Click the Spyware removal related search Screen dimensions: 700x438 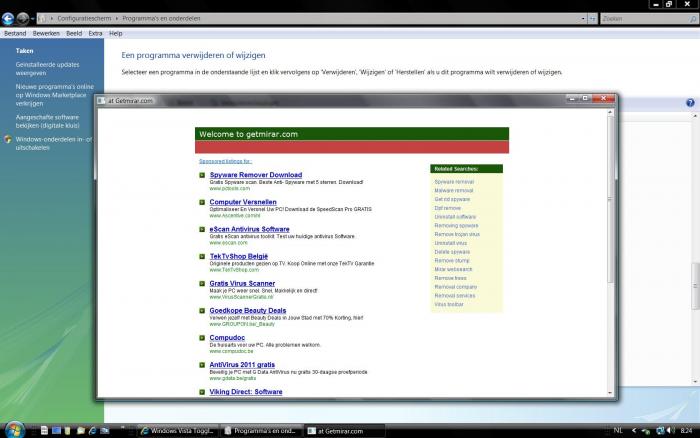[x=454, y=182]
